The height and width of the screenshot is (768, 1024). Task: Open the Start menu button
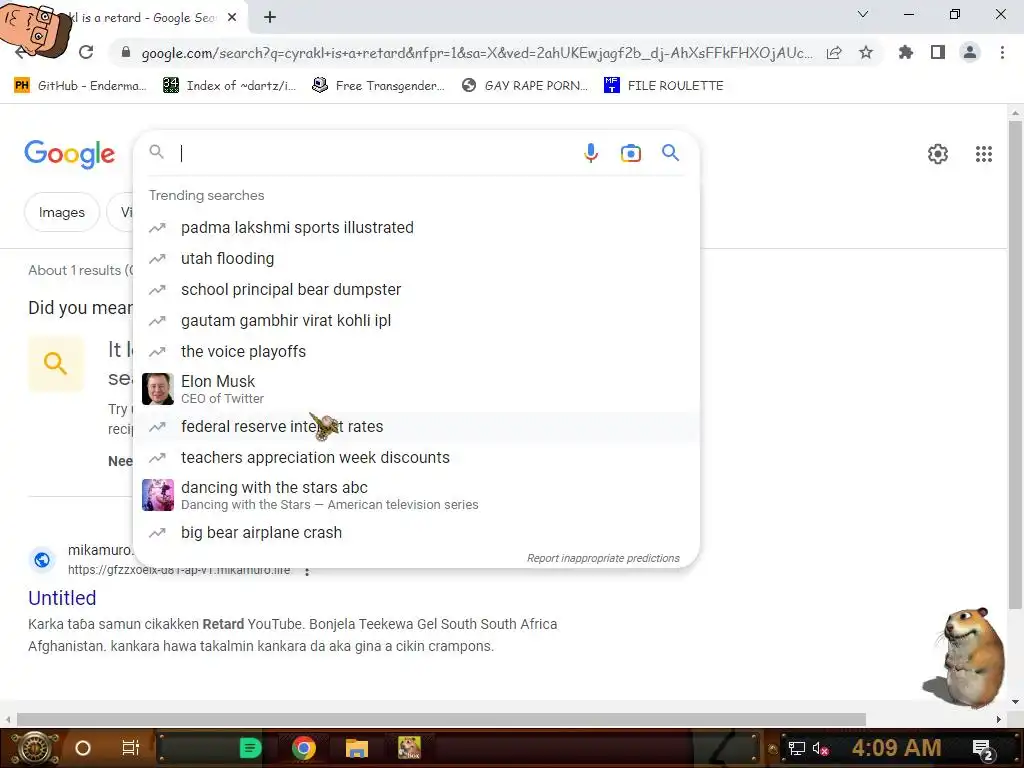34,748
